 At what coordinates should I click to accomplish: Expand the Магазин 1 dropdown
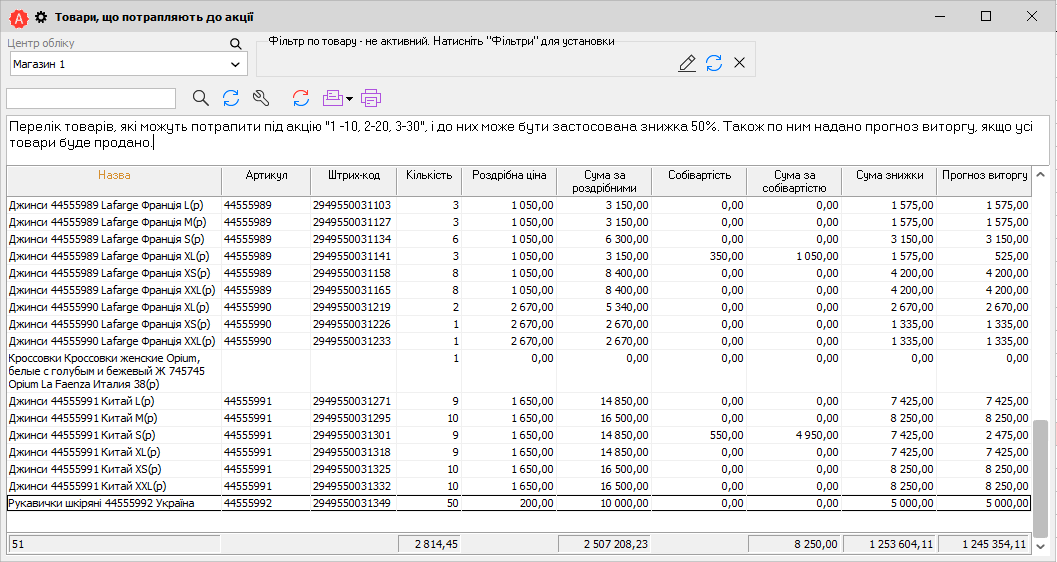(236, 64)
